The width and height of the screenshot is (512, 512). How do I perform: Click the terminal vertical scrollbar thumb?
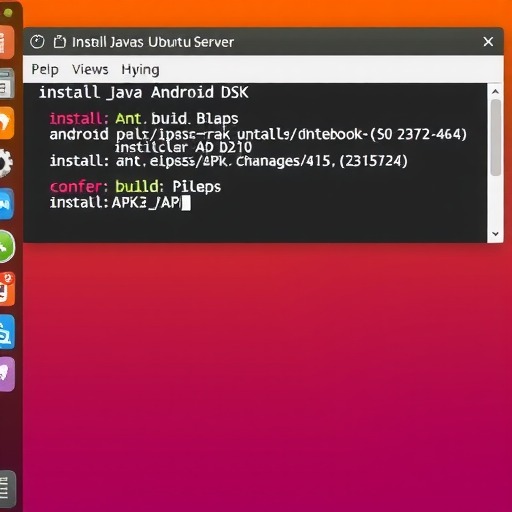tap(496, 137)
